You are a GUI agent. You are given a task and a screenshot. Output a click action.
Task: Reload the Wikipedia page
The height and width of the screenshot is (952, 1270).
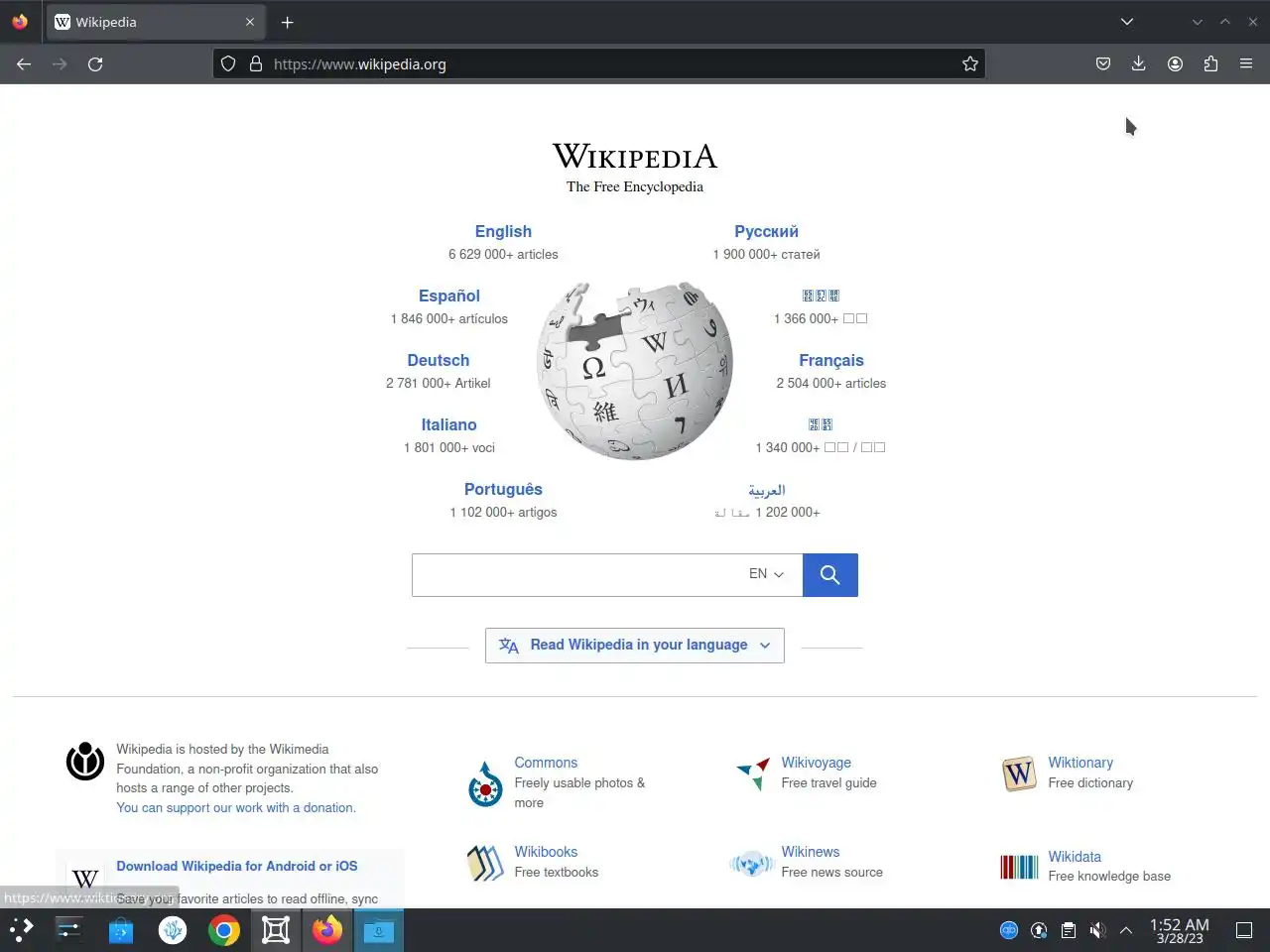pos(95,63)
